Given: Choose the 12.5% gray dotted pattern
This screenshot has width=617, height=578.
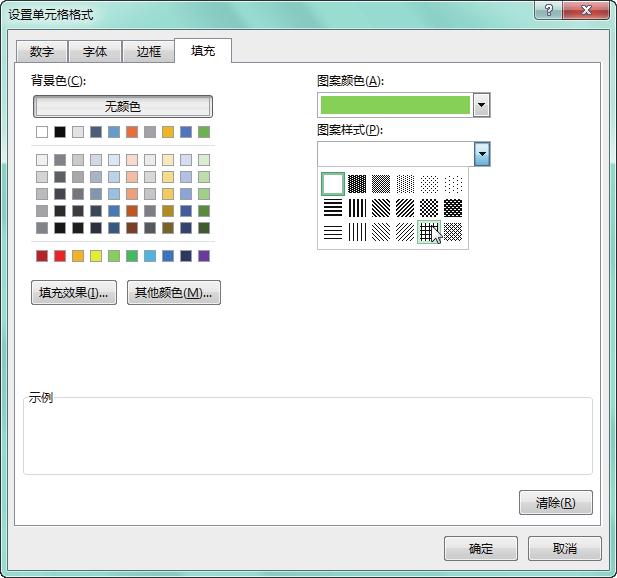Looking at the screenshot, I should [429, 184].
